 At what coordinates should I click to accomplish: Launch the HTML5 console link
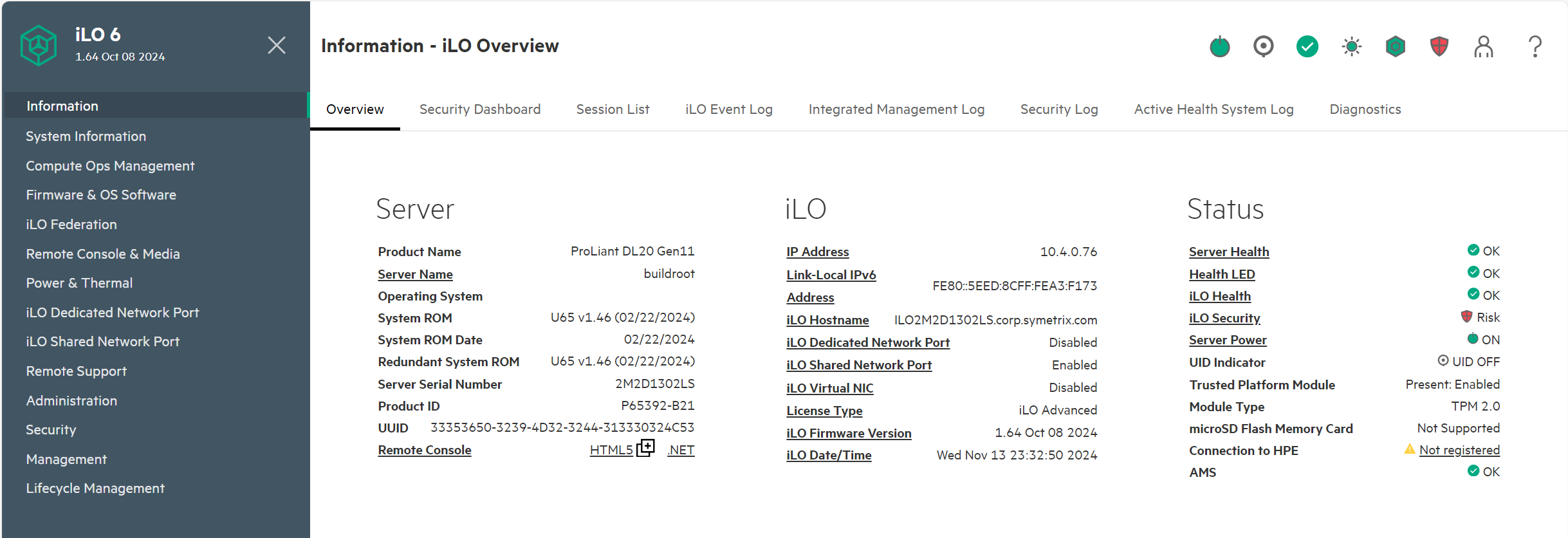click(x=611, y=450)
